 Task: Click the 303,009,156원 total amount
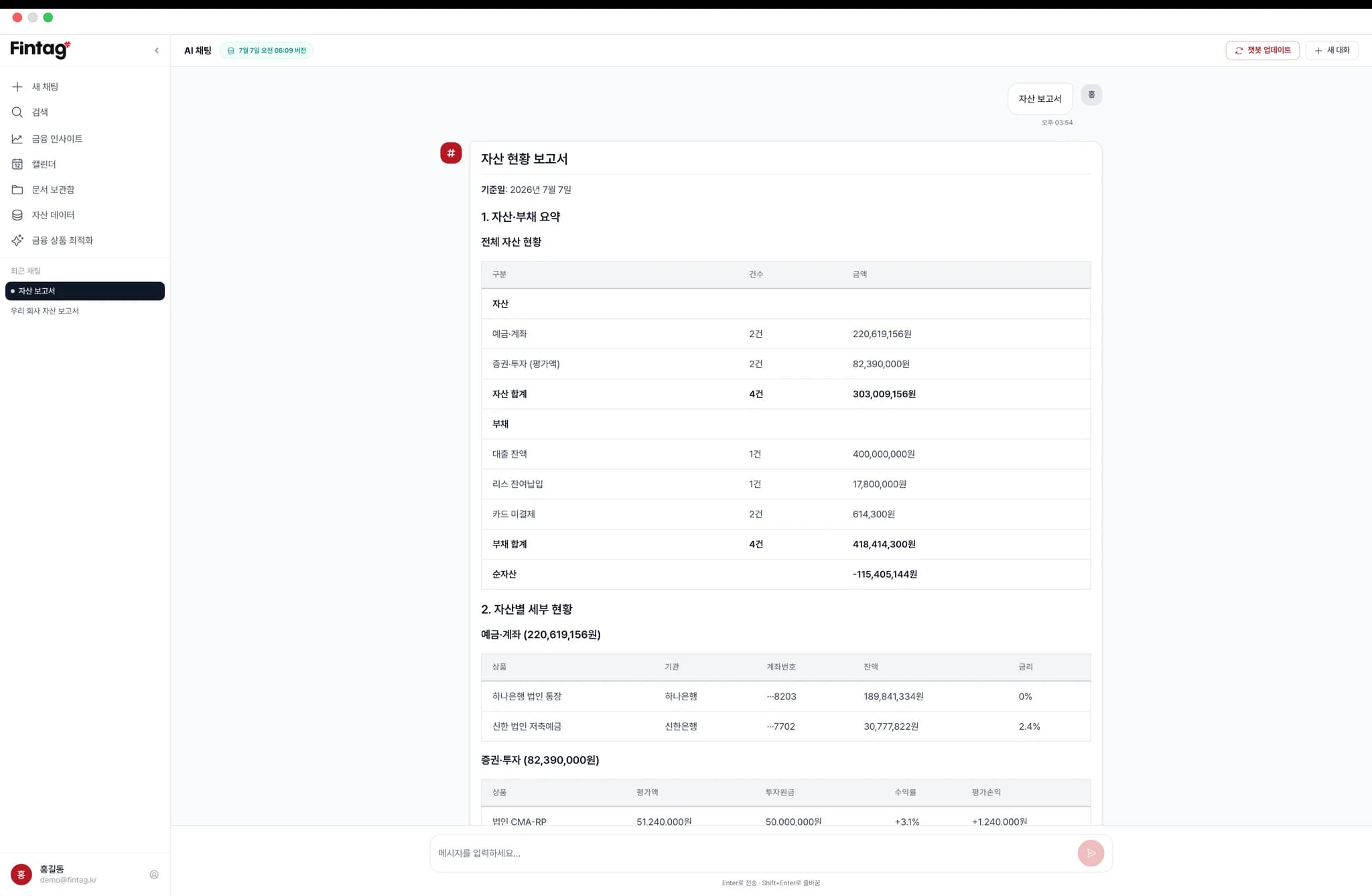click(884, 394)
